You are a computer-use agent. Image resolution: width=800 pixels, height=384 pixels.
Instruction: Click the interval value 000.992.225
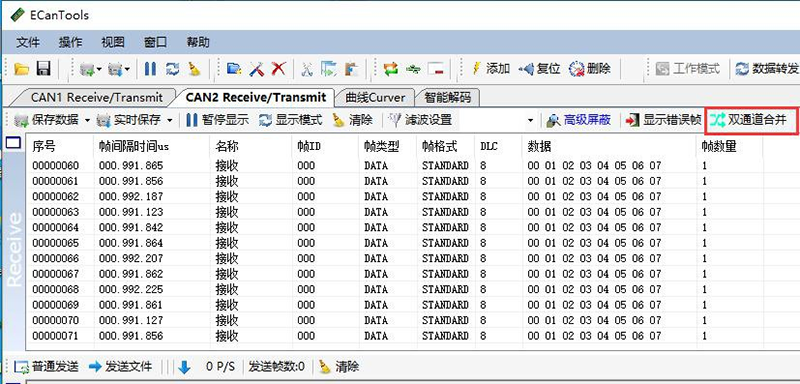tap(131, 290)
